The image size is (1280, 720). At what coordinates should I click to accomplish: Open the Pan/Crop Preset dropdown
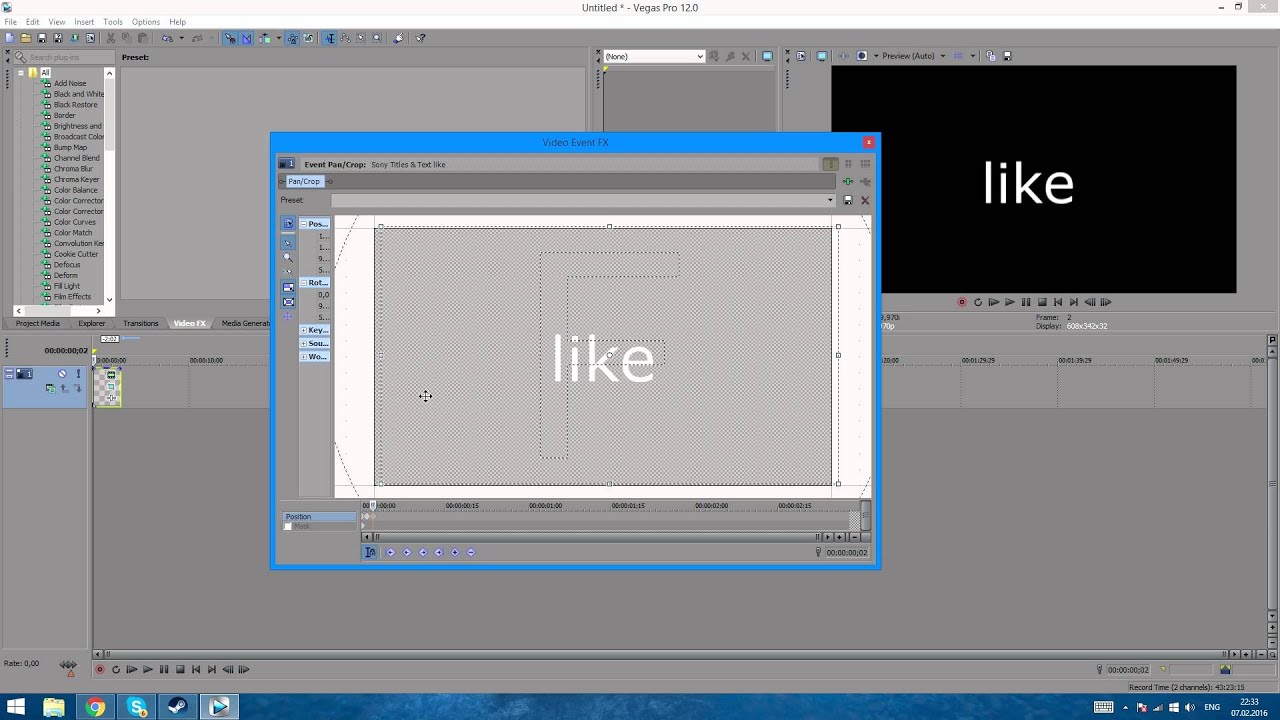click(830, 200)
